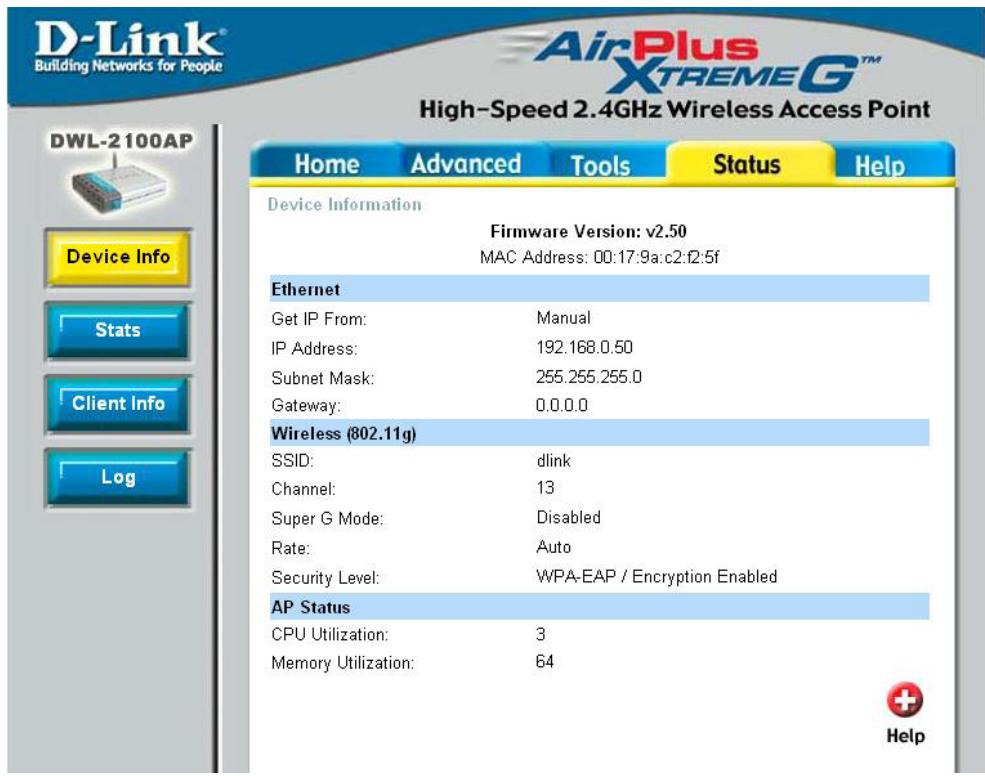Click the Device Info sidebar button
Viewport: 985px width, 776px height.
click(118, 257)
